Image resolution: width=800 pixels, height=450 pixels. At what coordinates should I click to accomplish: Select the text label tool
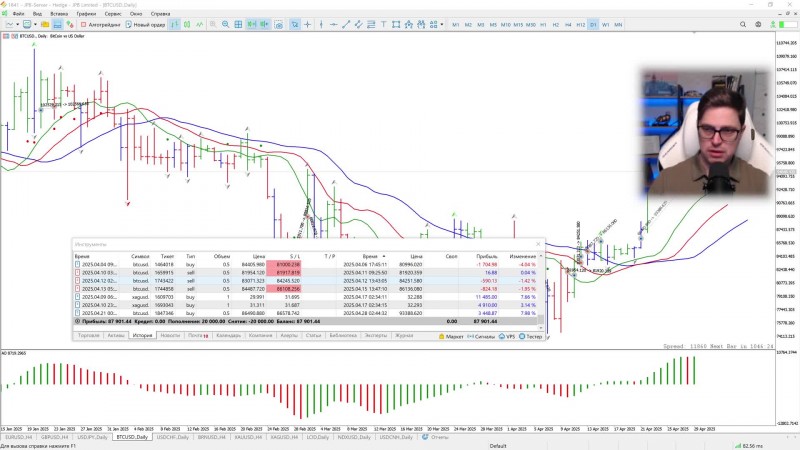coord(383,24)
